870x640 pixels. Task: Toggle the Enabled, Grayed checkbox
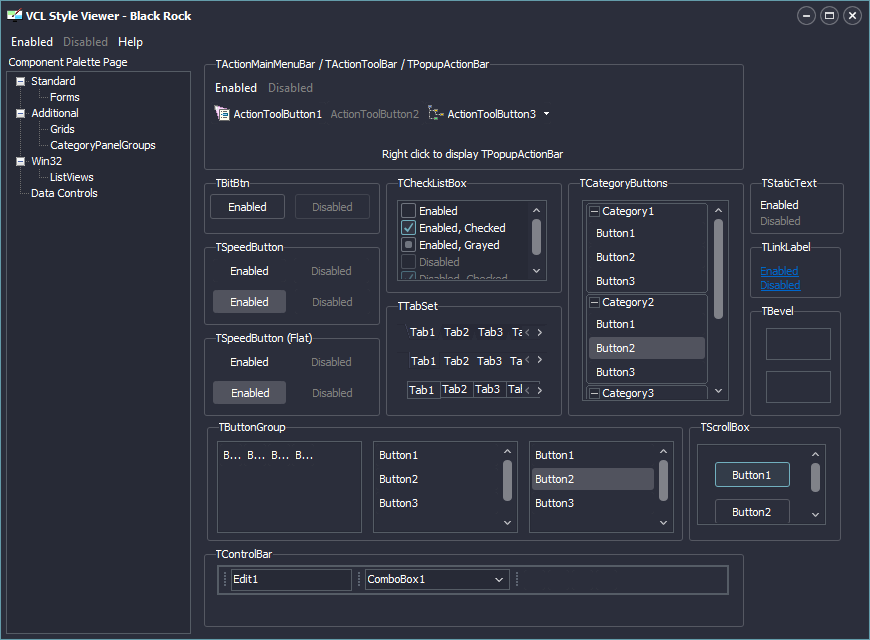[408, 245]
